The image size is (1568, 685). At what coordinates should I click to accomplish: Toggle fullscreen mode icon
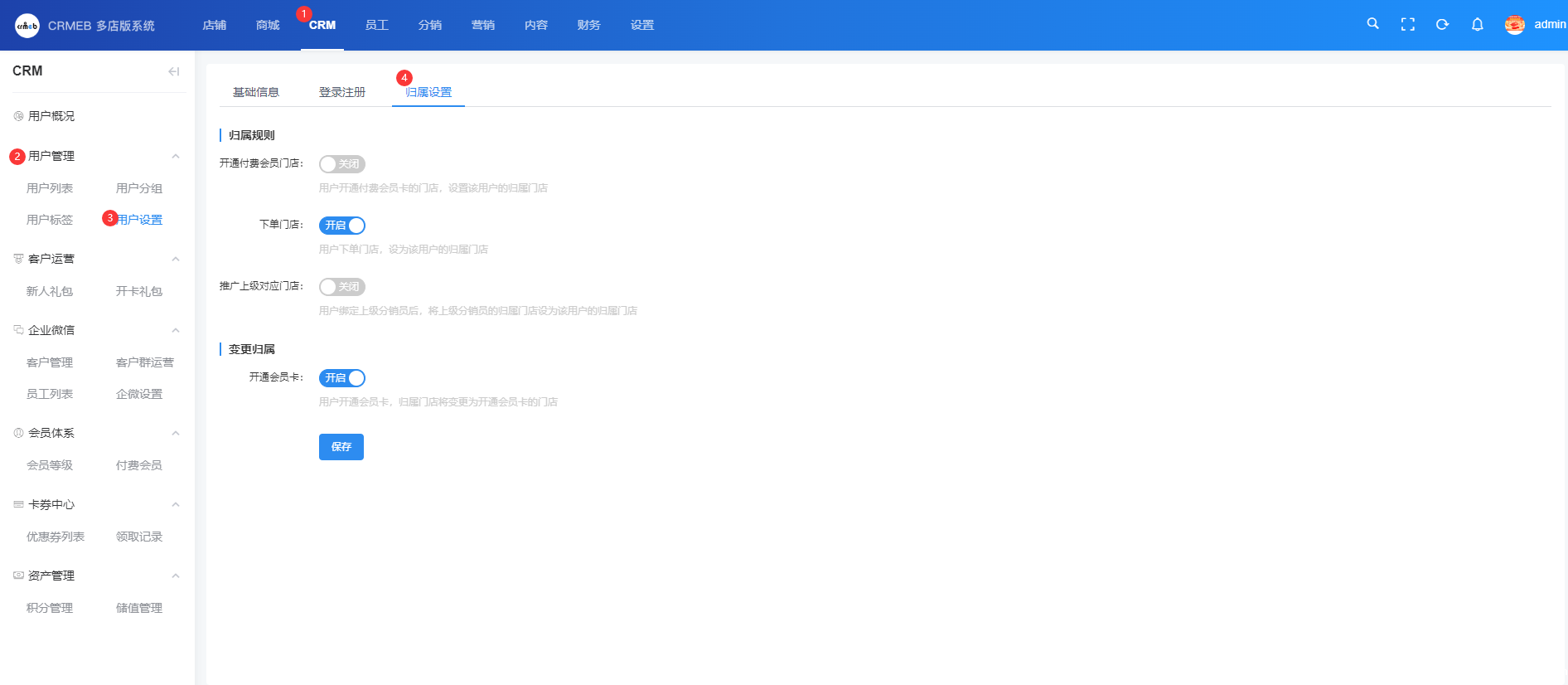tap(1407, 25)
